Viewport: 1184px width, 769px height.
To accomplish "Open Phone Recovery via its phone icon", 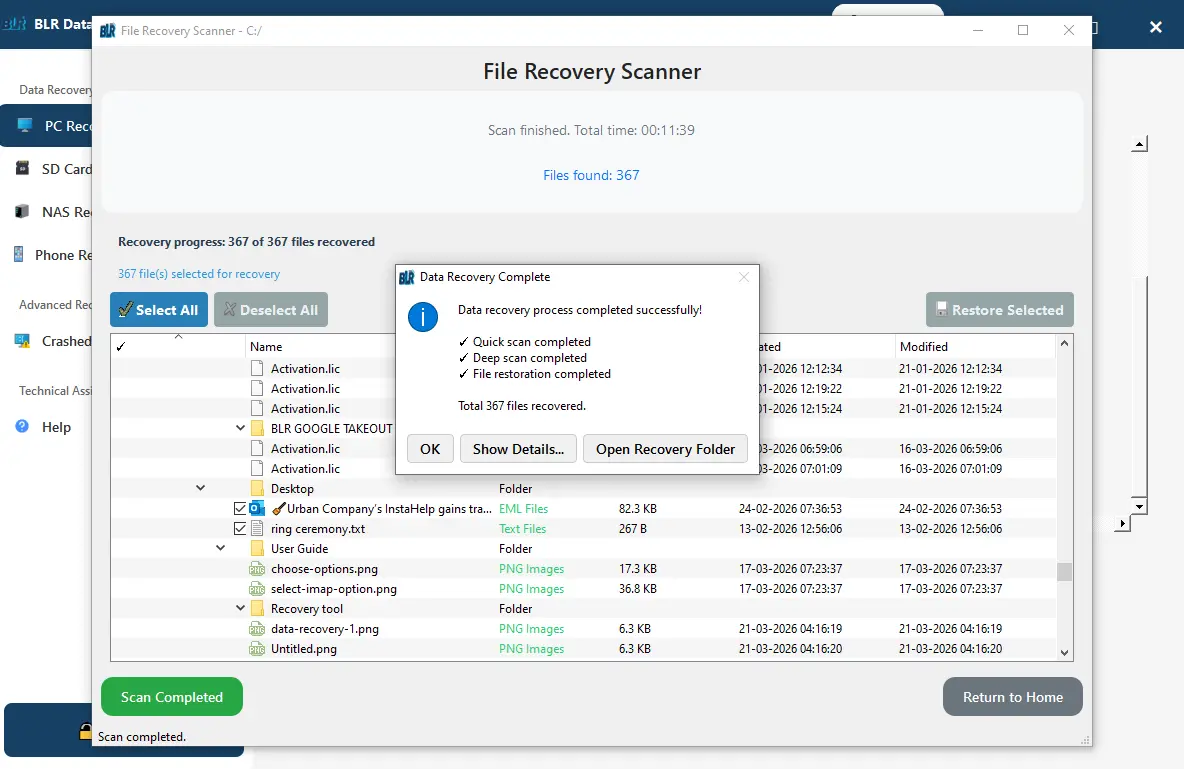I will [x=19, y=255].
